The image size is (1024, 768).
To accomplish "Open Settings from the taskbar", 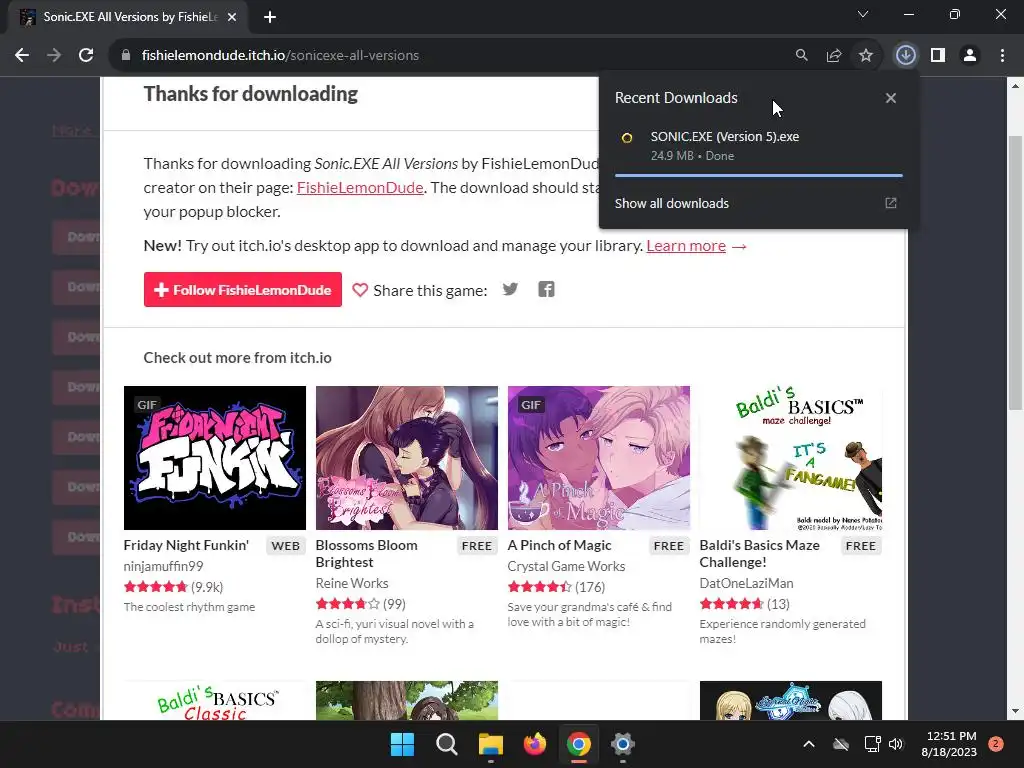I will 623,744.
